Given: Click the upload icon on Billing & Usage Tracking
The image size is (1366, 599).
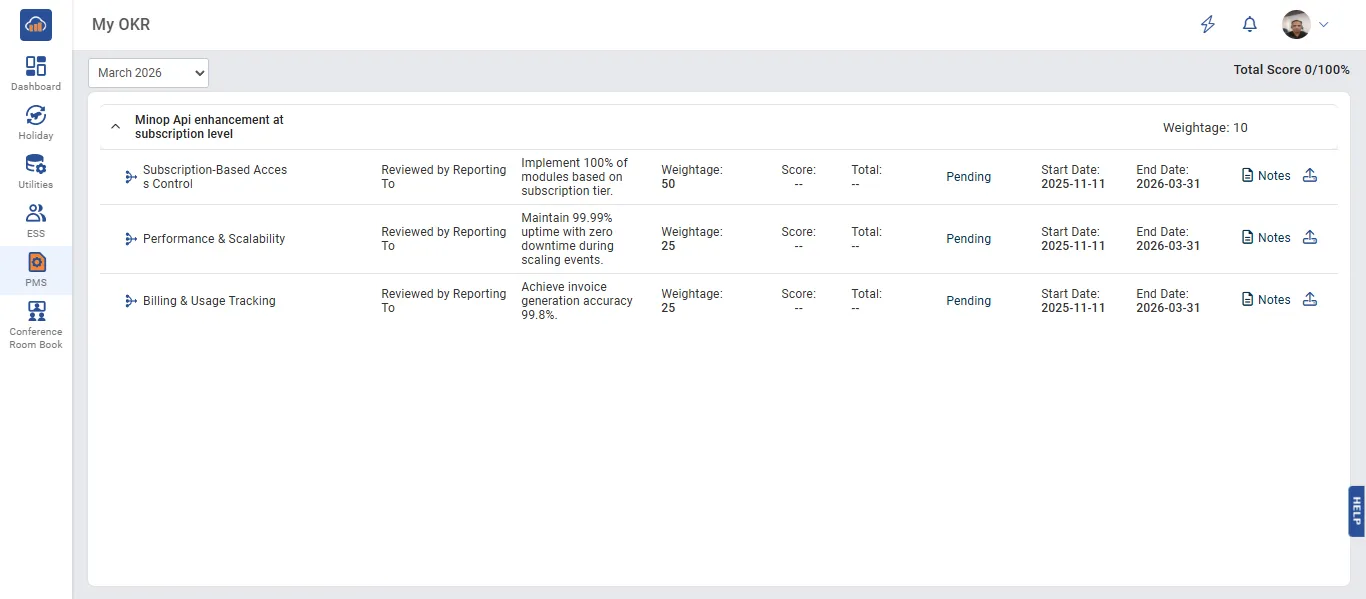Looking at the screenshot, I should (x=1311, y=300).
